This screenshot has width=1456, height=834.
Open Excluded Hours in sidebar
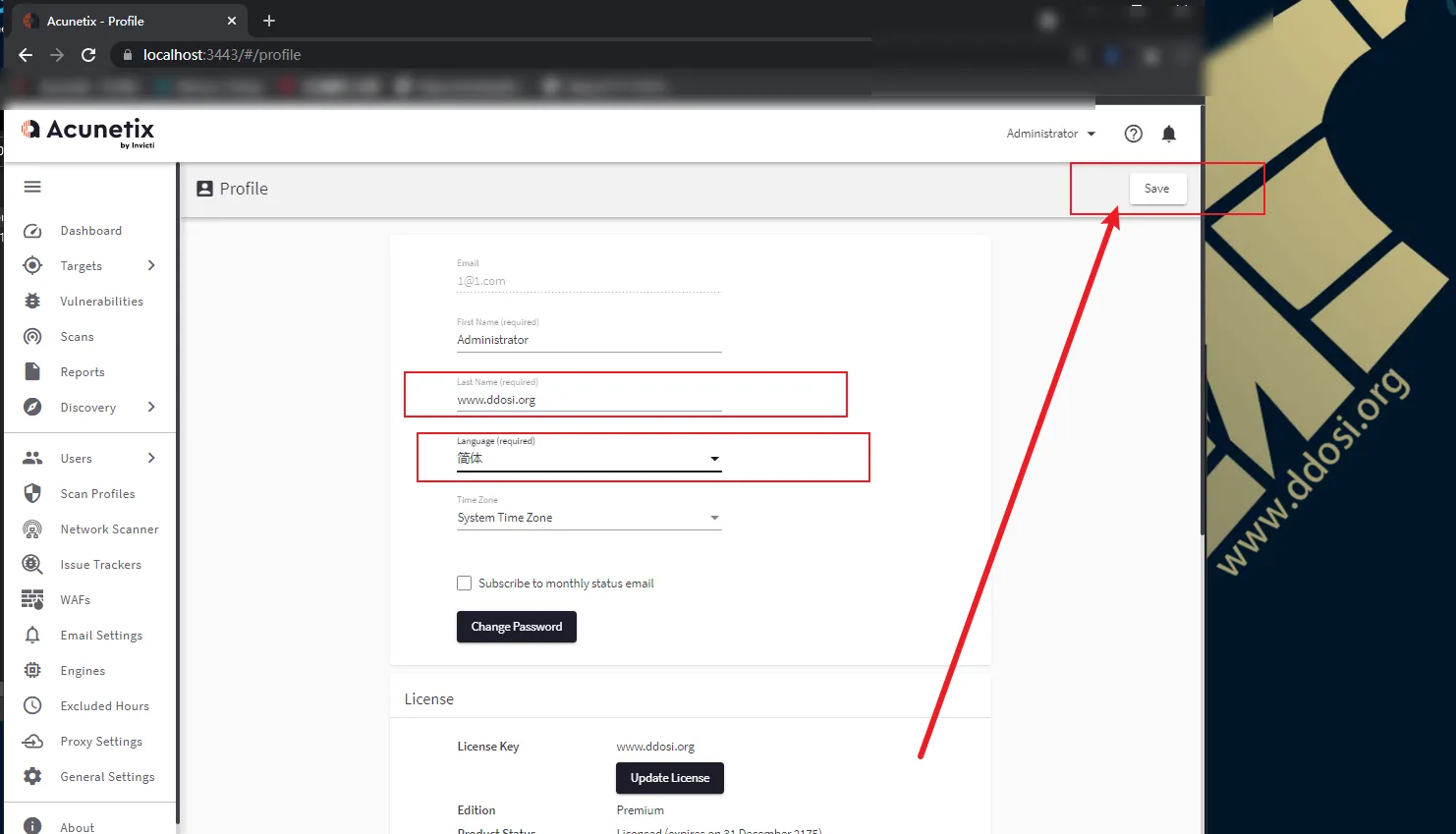(105, 706)
